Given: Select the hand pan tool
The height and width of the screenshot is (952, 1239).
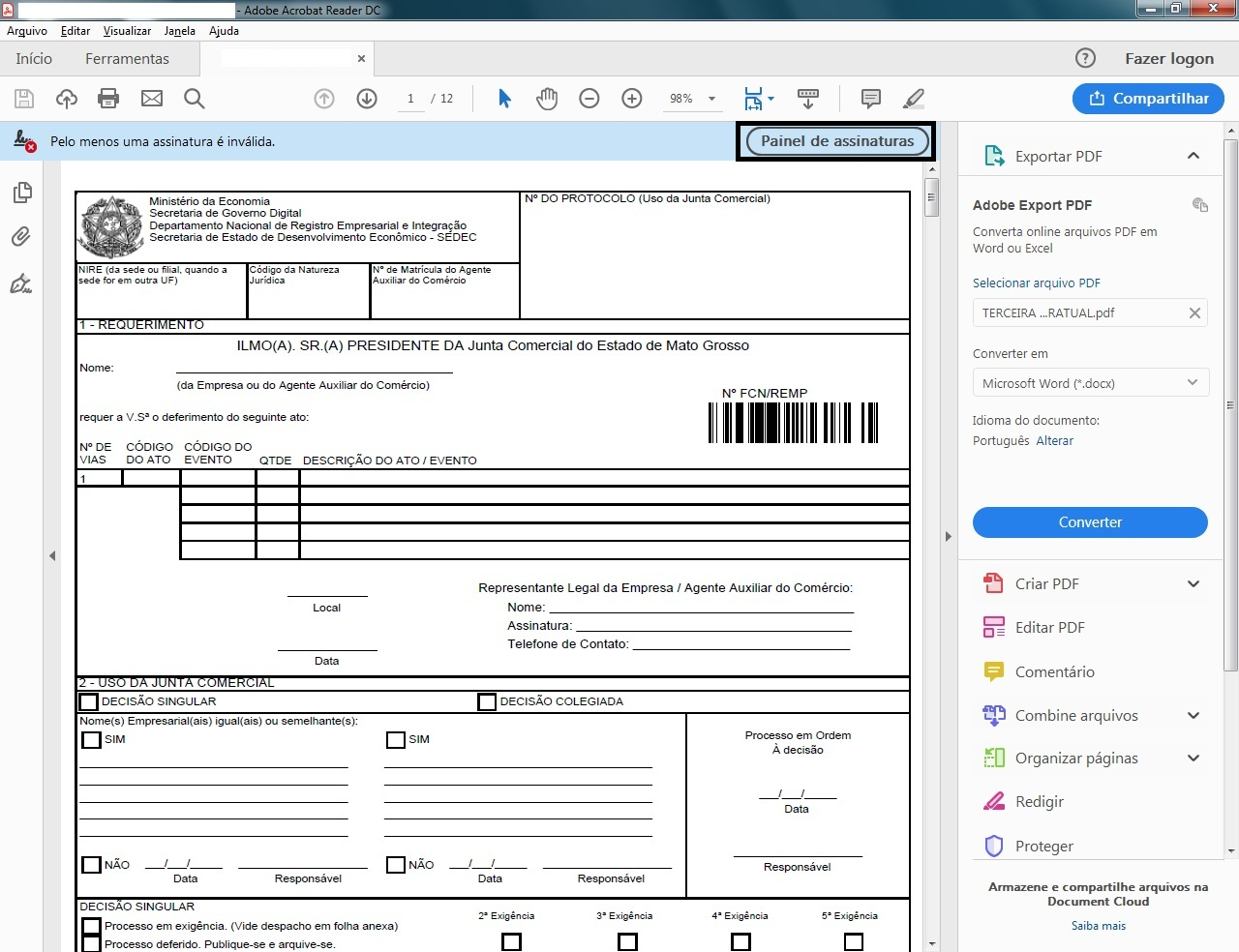Looking at the screenshot, I should [547, 99].
